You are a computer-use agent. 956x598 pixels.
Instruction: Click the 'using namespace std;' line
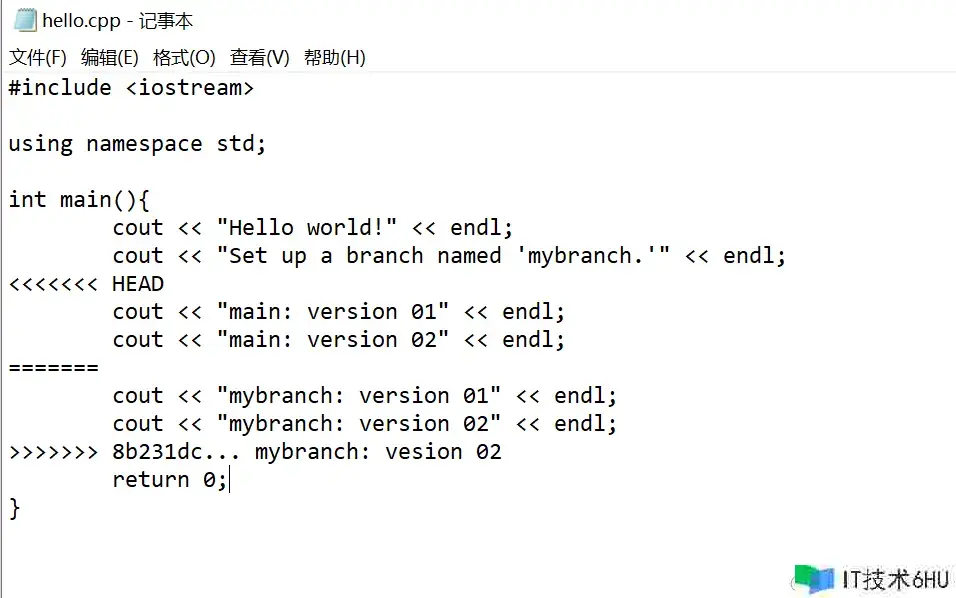pyautogui.click(x=138, y=144)
